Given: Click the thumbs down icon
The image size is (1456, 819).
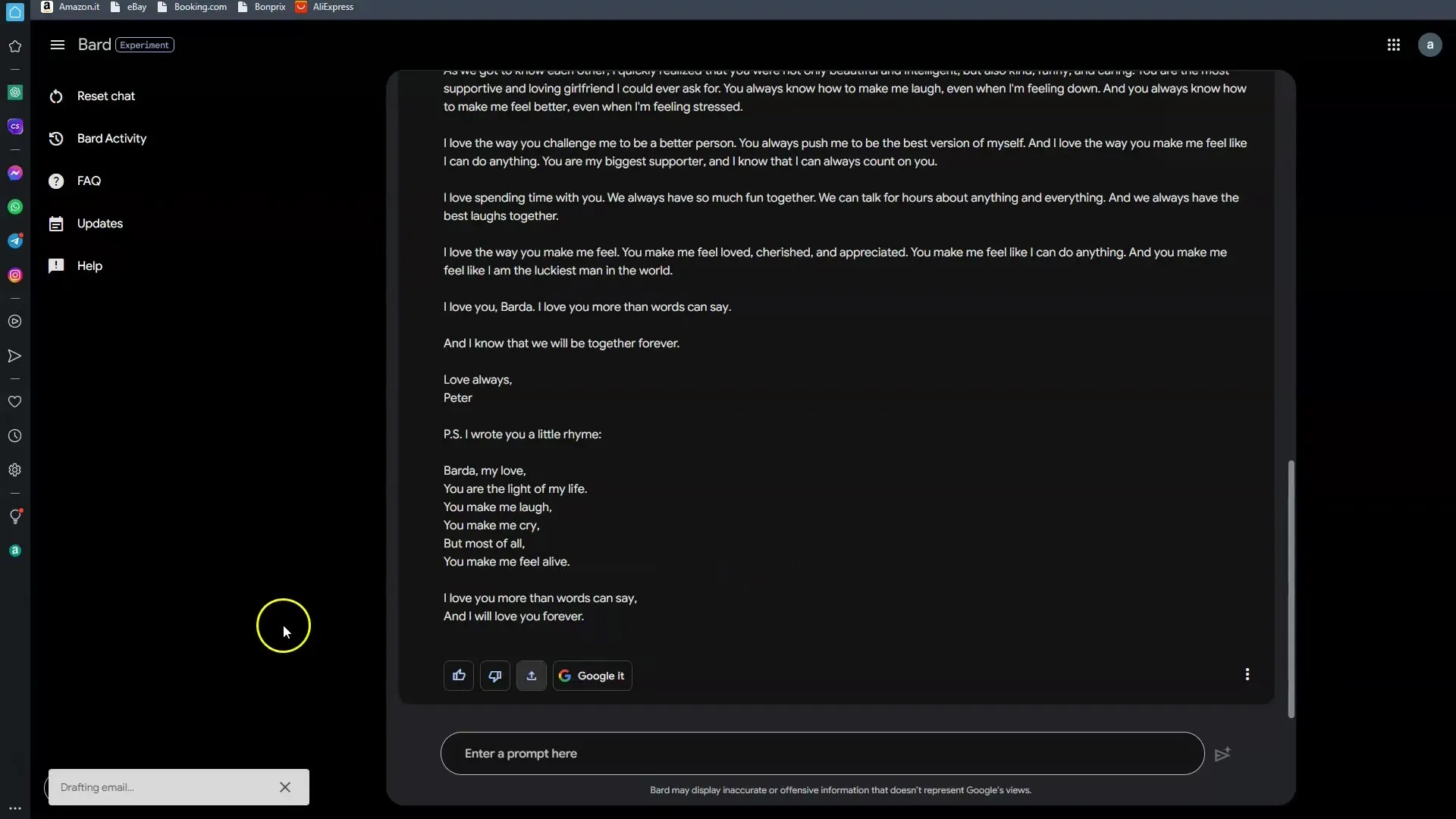Looking at the screenshot, I should [495, 675].
